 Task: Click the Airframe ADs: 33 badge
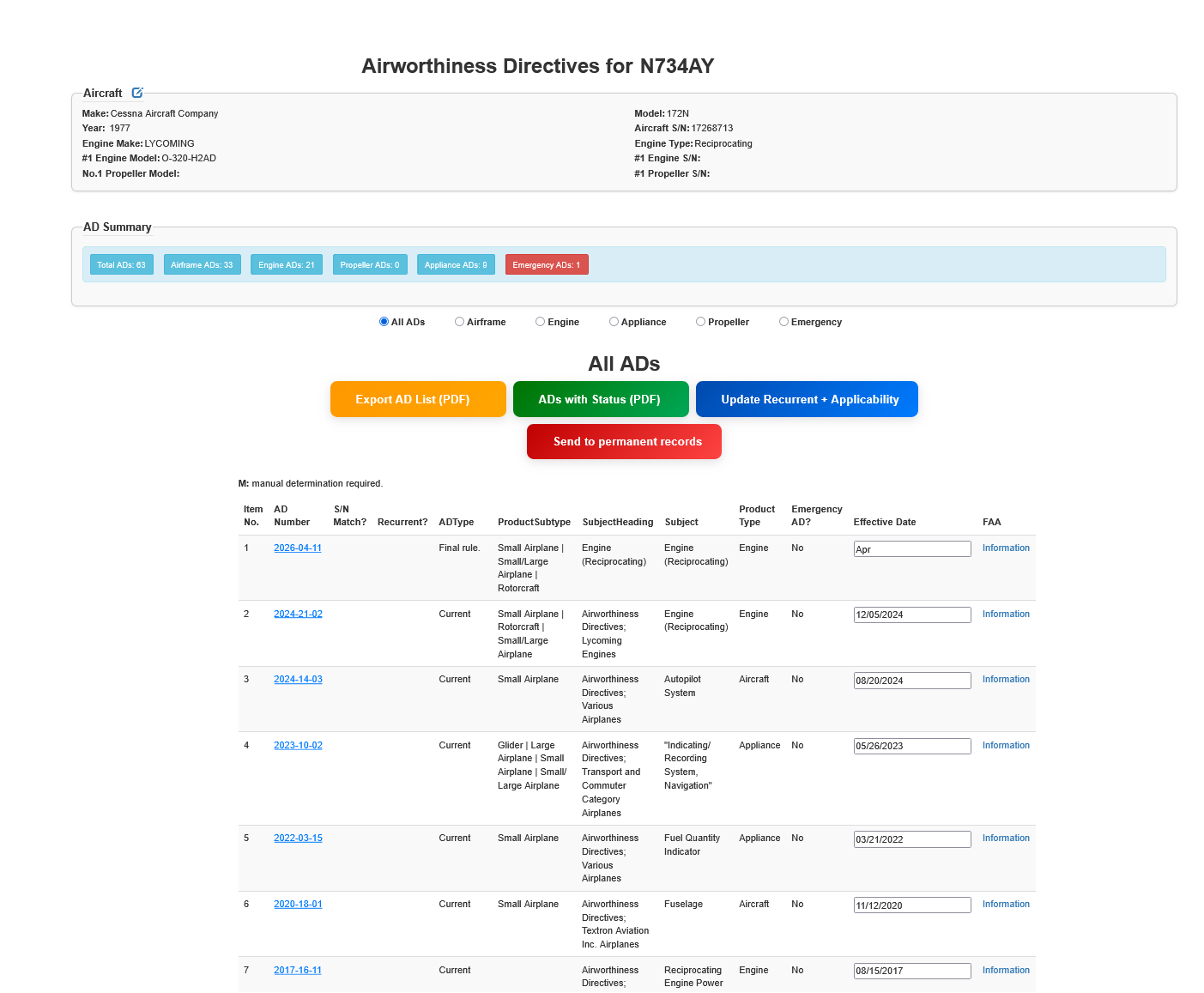click(203, 264)
